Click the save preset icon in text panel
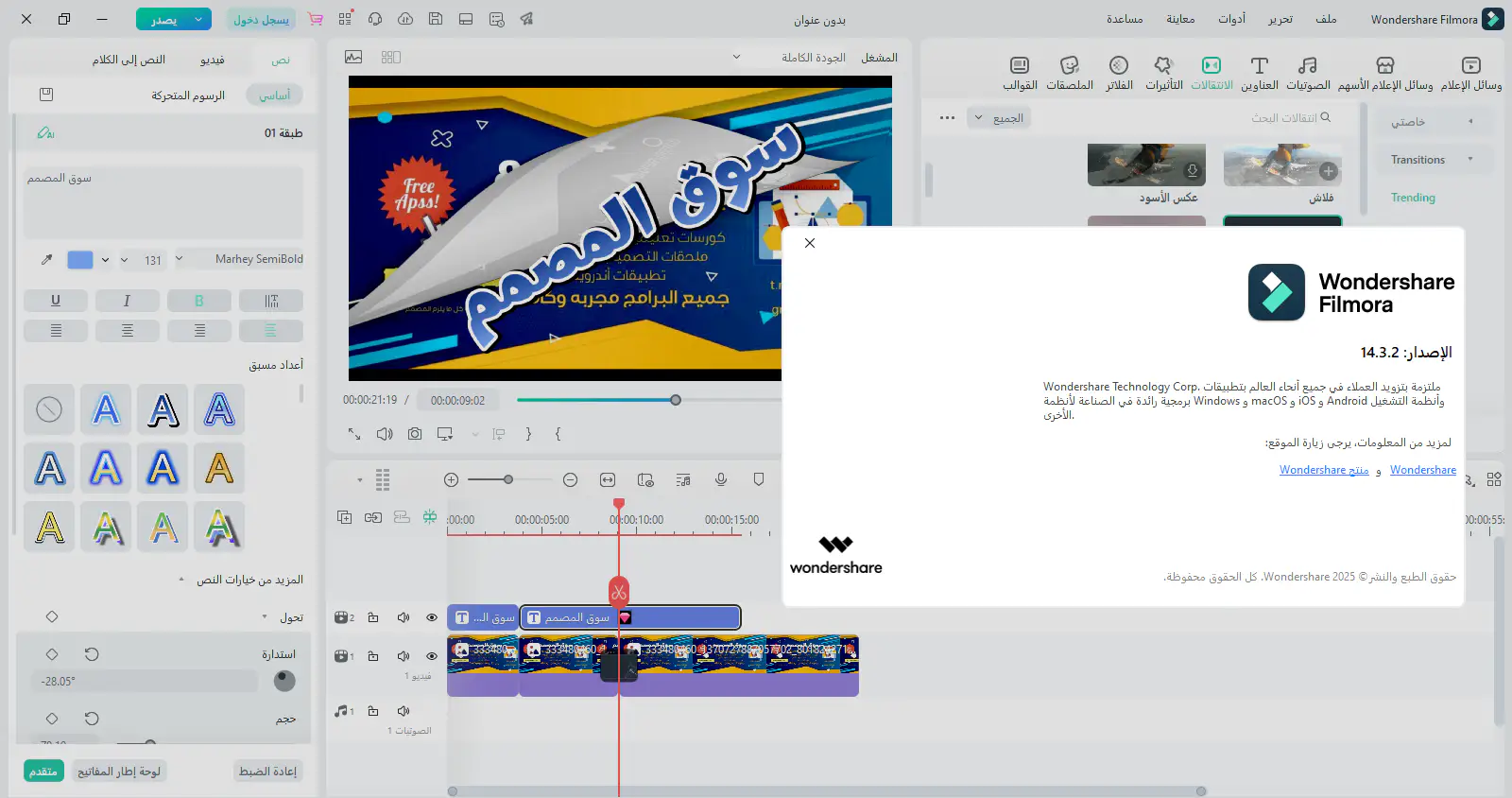The width and height of the screenshot is (1512, 798). tap(46, 95)
